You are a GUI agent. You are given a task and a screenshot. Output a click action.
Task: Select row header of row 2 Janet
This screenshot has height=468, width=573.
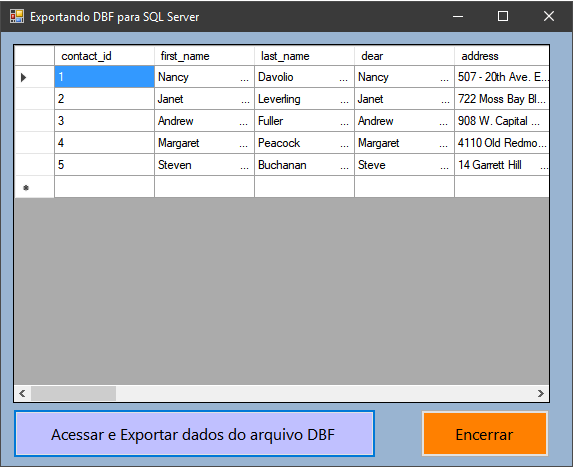pyautogui.click(x=35, y=99)
